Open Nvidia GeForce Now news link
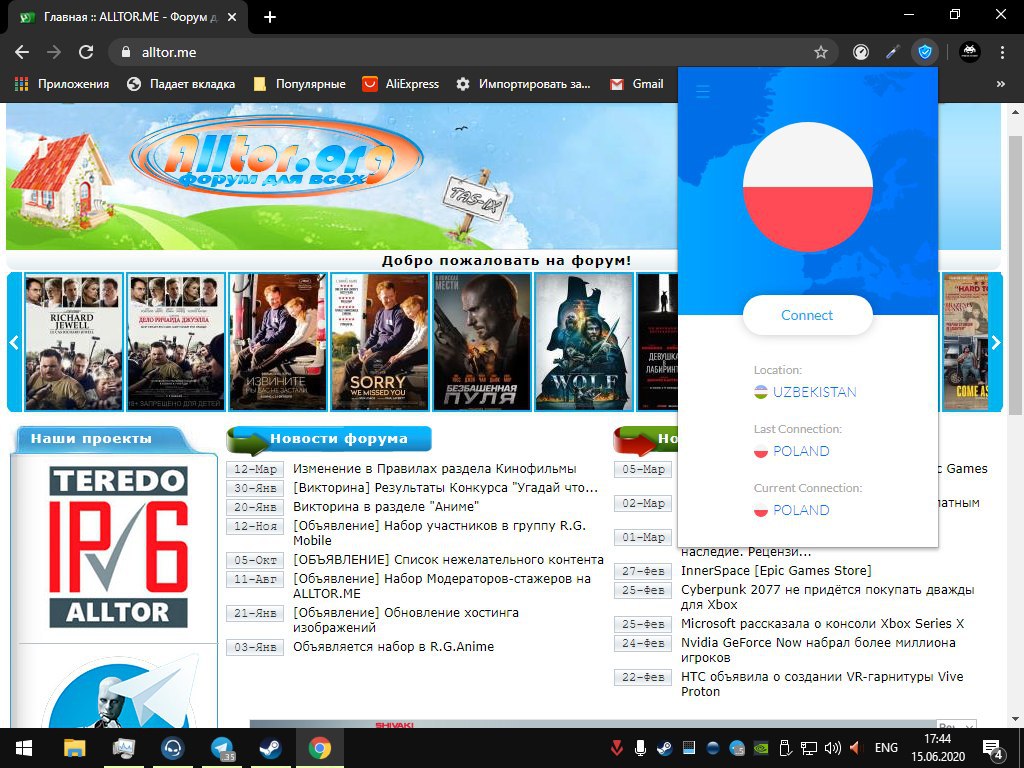 [x=818, y=650]
